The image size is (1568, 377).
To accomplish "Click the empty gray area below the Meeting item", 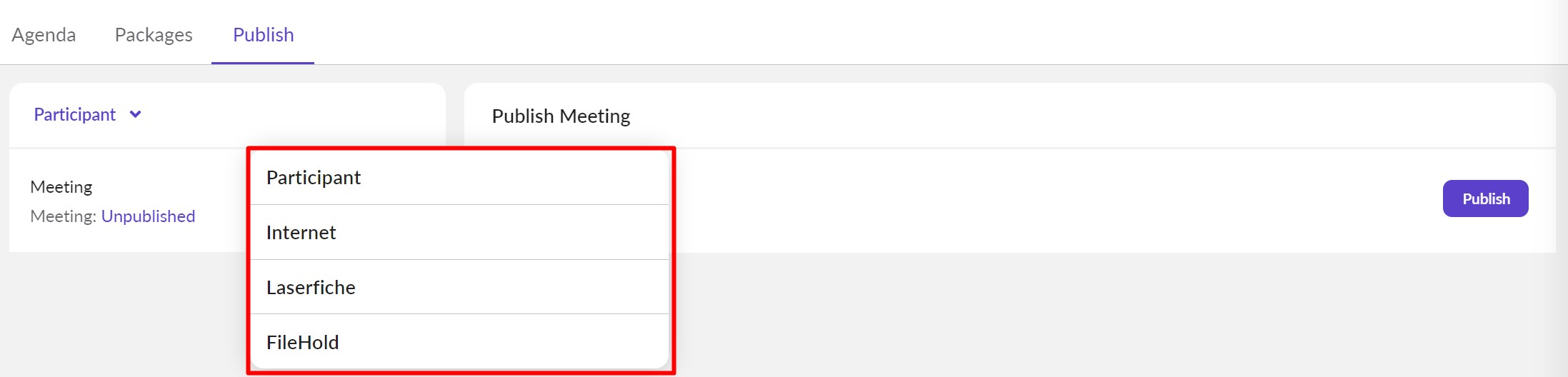I will 121,314.
